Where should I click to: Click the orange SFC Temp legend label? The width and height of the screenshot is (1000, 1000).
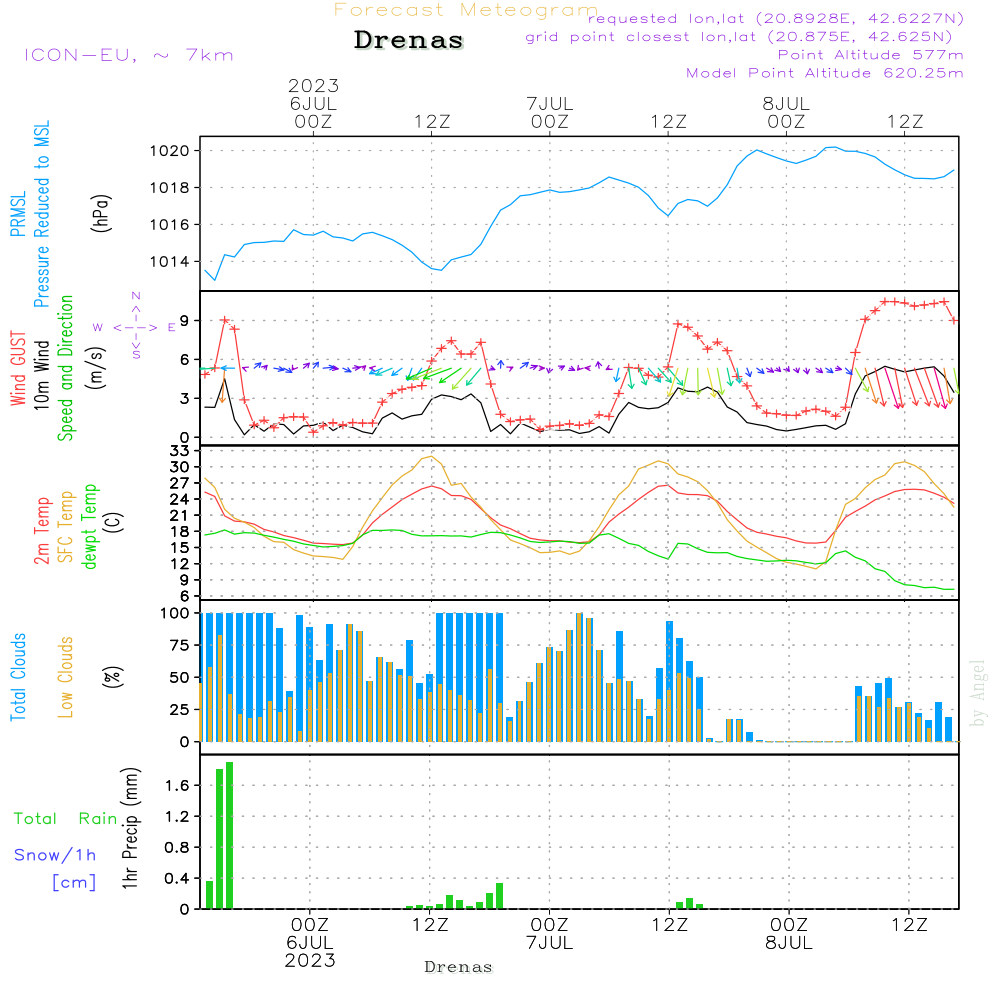click(66, 527)
